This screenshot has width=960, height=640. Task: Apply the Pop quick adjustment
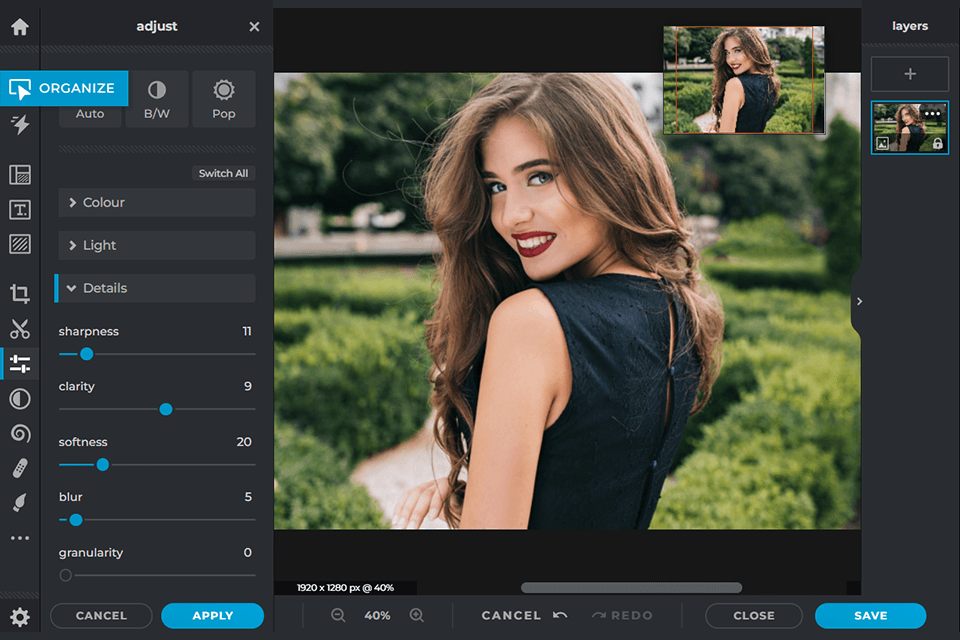pyautogui.click(x=223, y=99)
